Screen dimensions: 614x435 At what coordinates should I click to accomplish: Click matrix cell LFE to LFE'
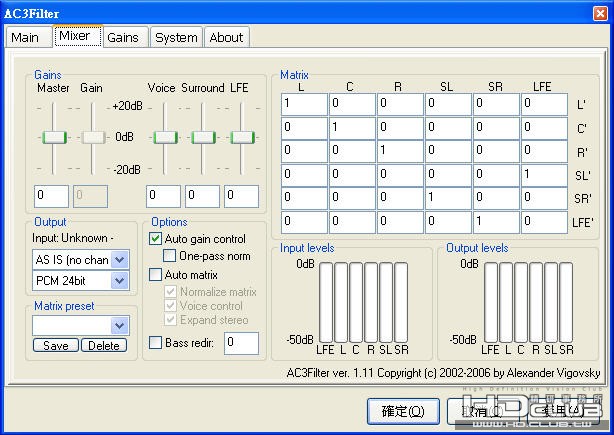pyautogui.click(x=544, y=222)
